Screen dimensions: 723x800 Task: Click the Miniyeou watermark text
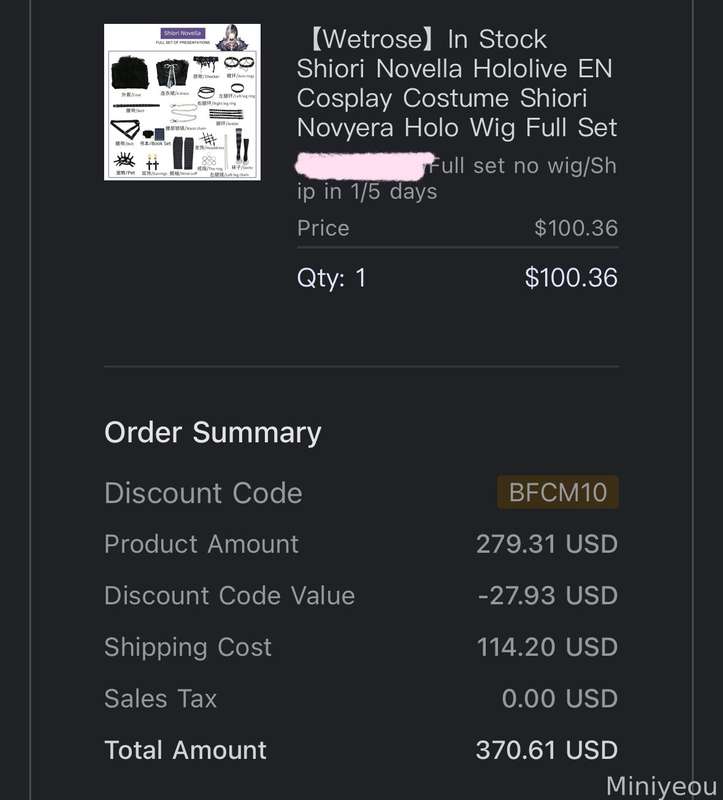click(661, 786)
